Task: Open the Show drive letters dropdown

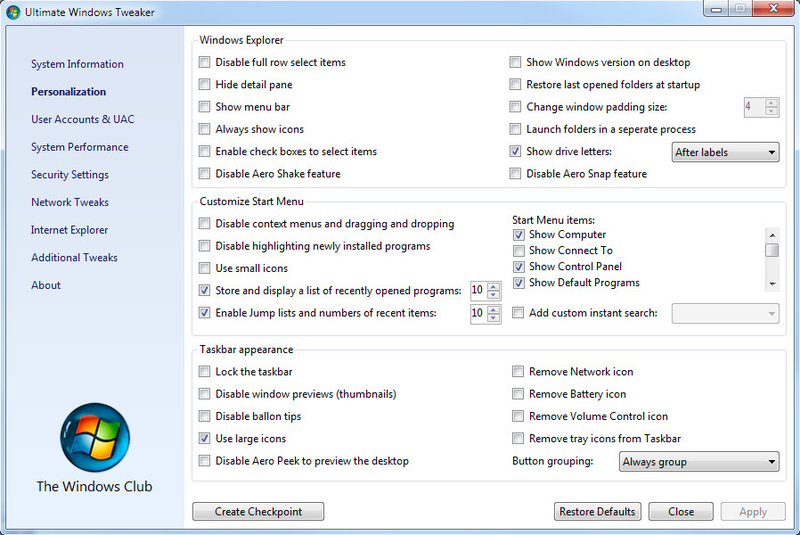Action: point(725,152)
